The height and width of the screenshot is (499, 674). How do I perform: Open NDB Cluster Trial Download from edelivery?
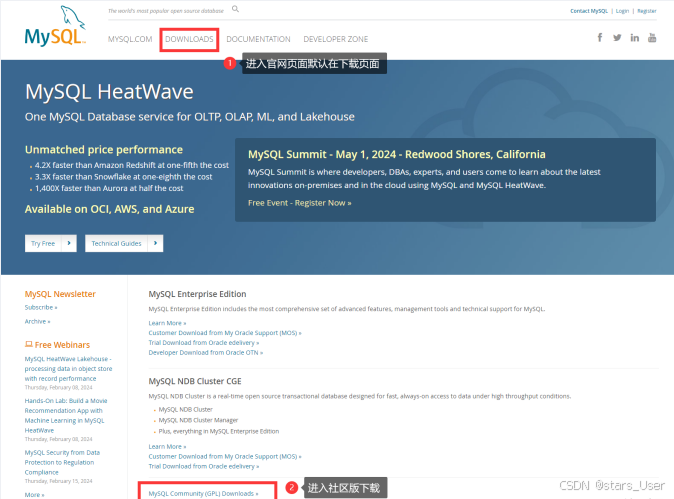click(x=204, y=467)
